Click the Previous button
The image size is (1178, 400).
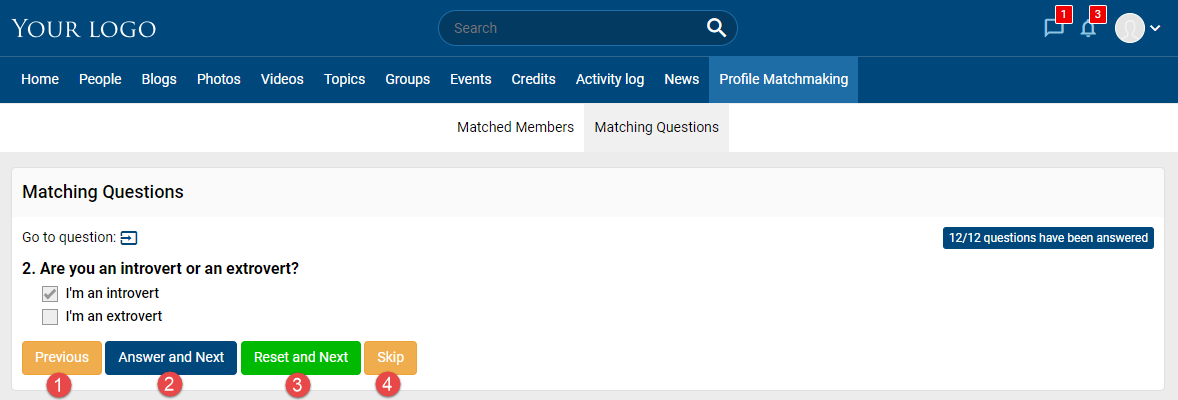[62, 358]
